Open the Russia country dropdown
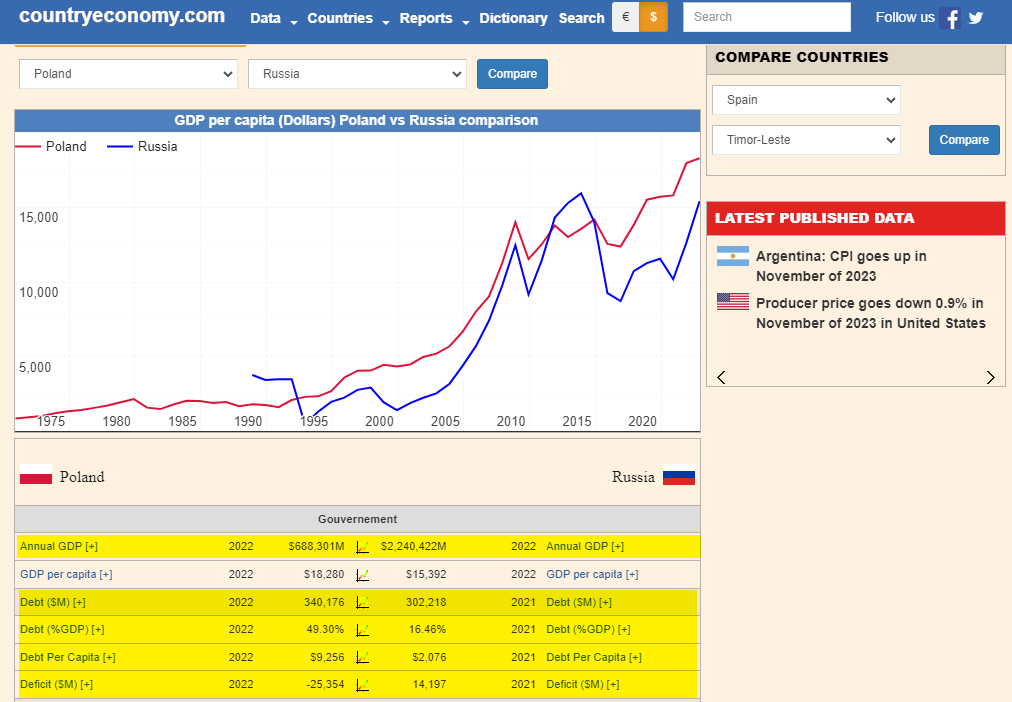1012x702 pixels. pyautogui.click(x=357, y=74)
